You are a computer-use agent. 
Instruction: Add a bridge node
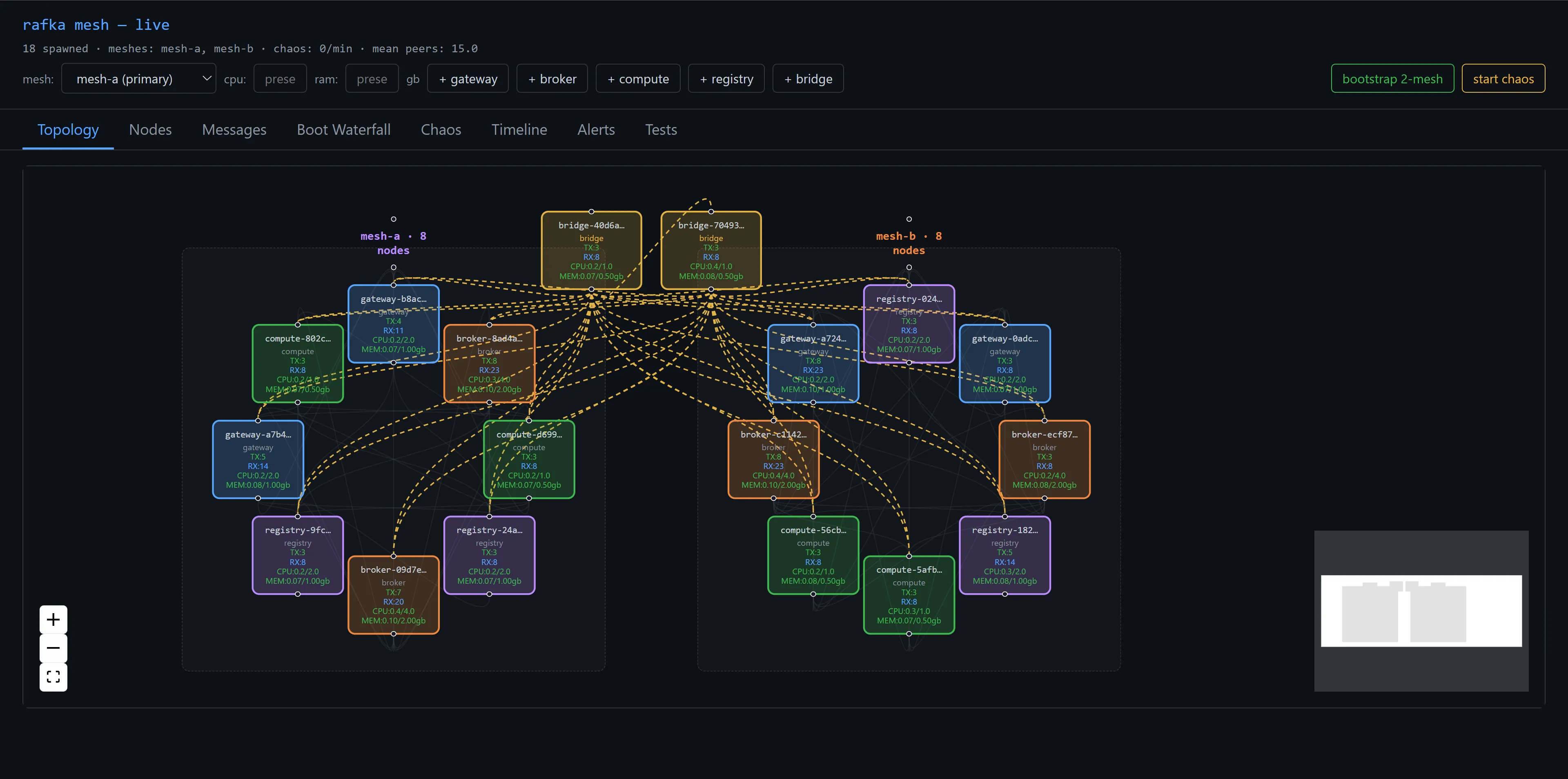(808, 78)
